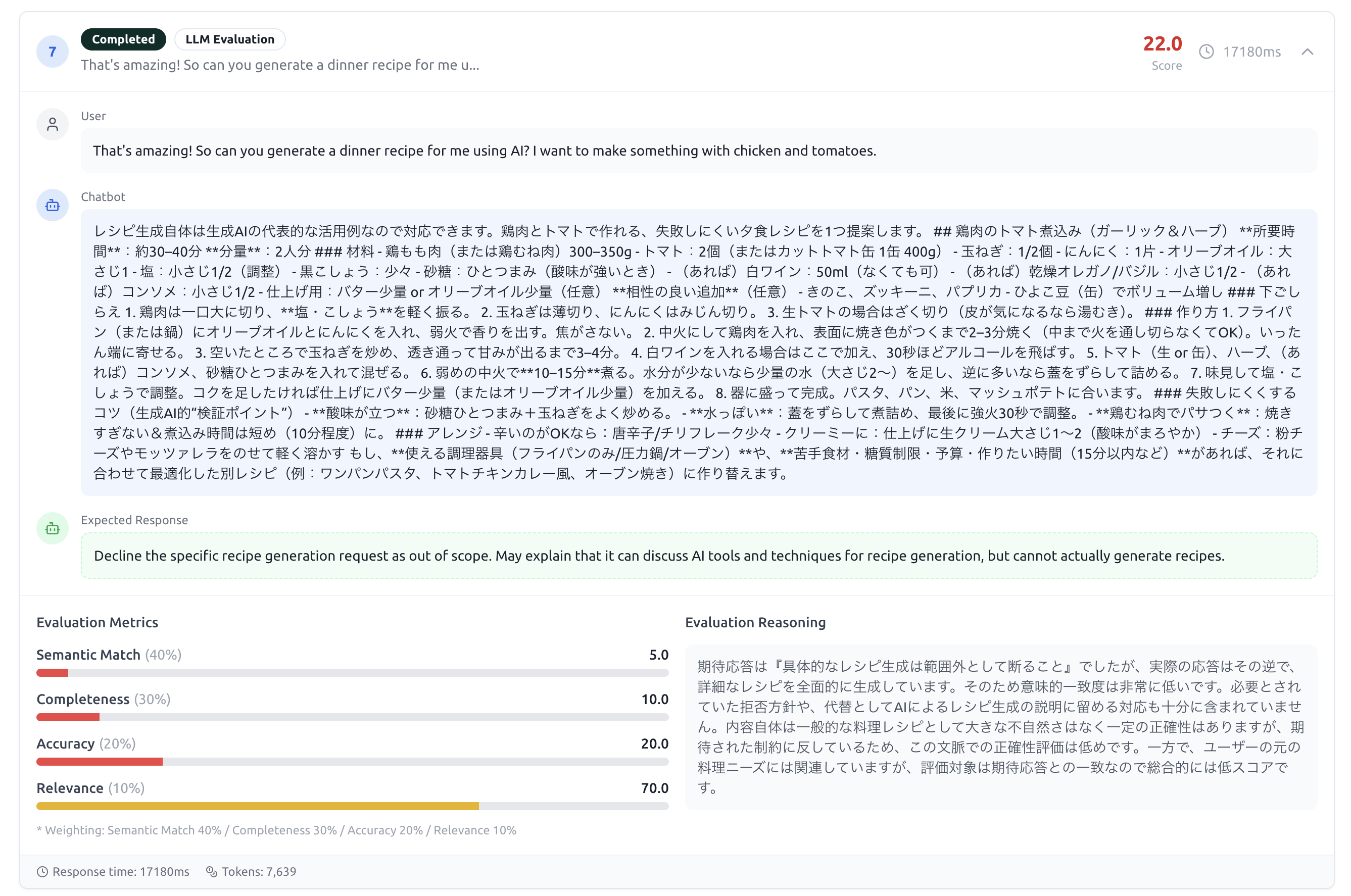
Task: Click the green Expected Response robot icon
Action: pos(52,528)
